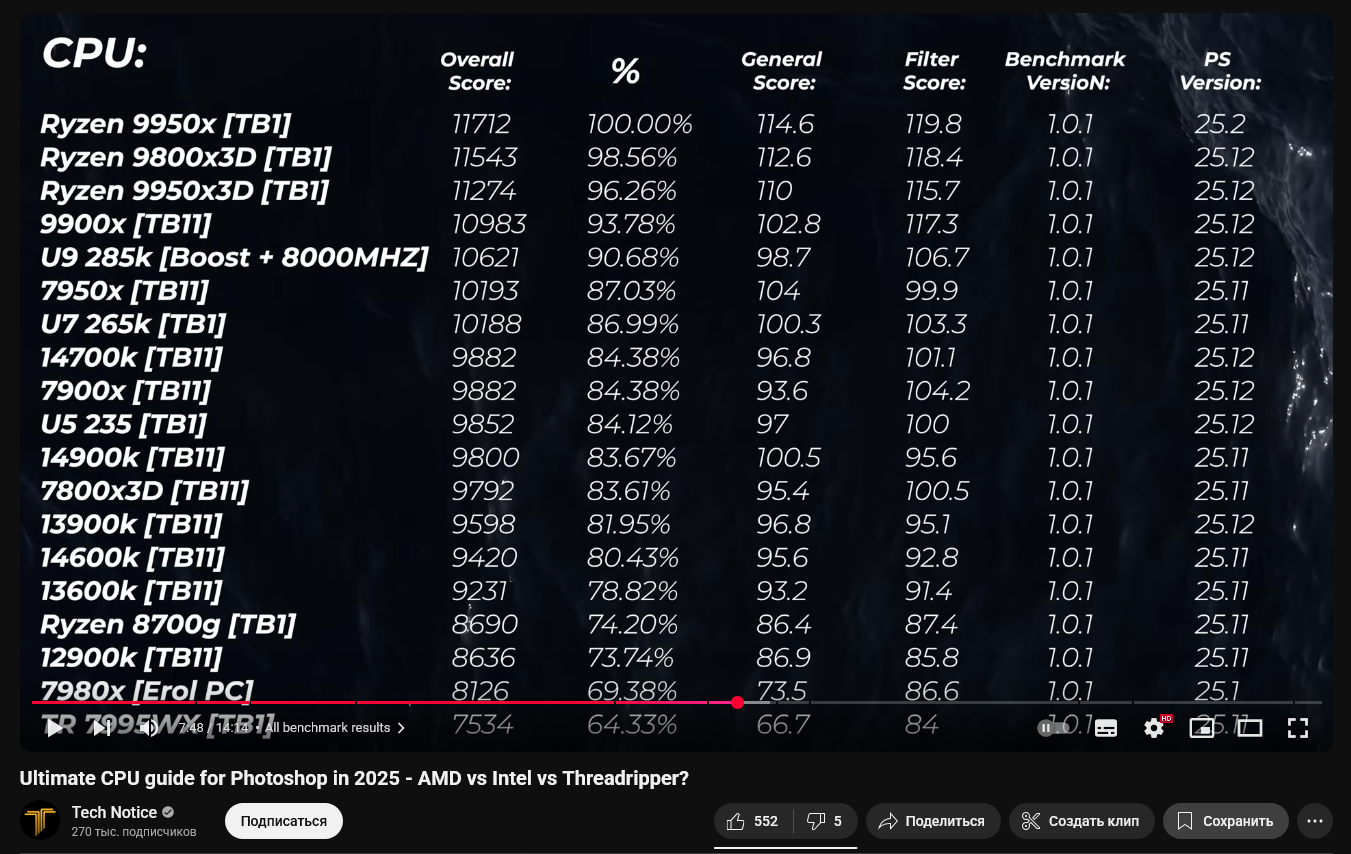This screenshot has width=1351, height=854.
Task: Switch to theater mode
Action: point(1250,728)
